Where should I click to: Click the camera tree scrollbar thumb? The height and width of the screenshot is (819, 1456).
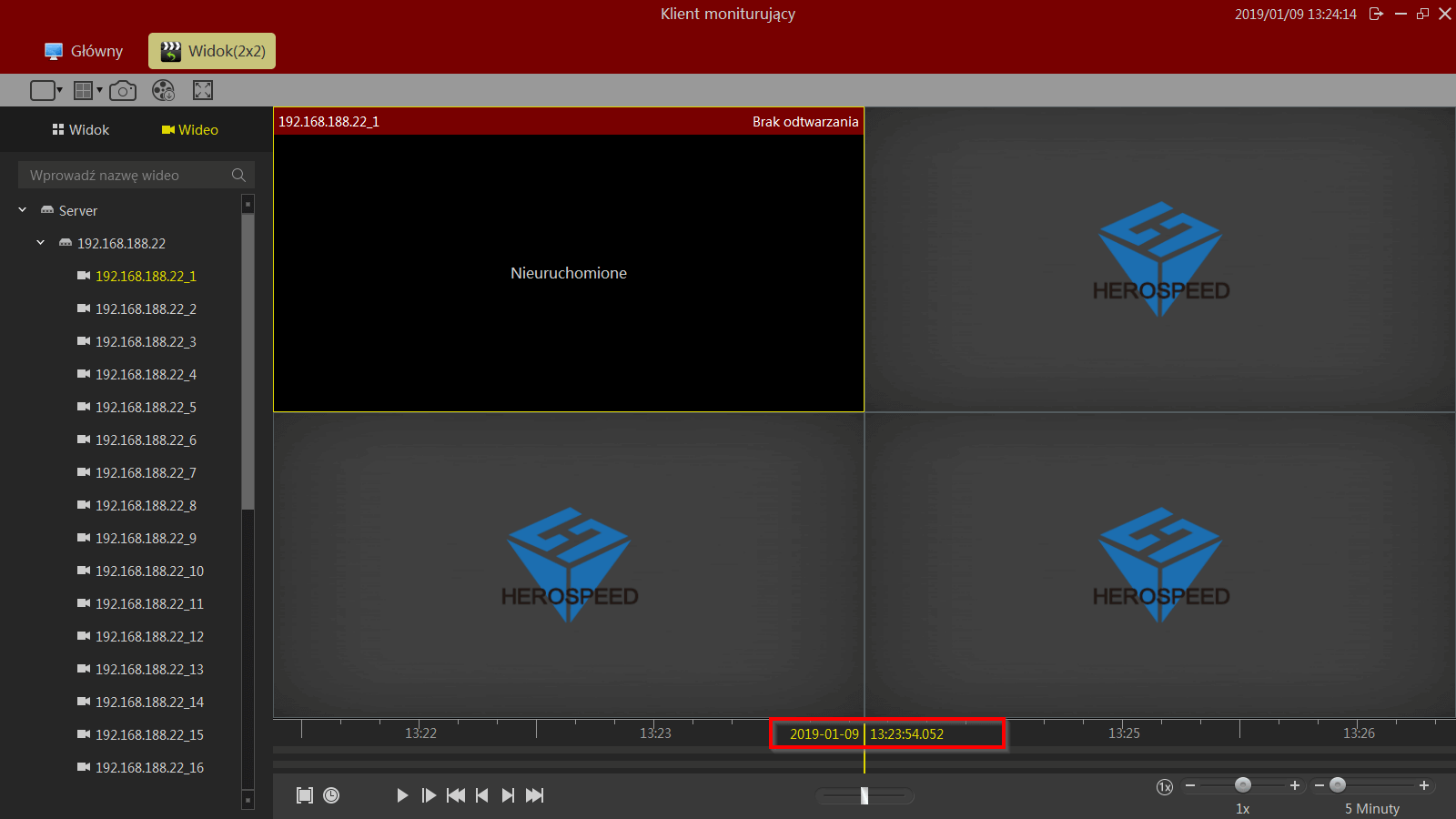[248, 361]
